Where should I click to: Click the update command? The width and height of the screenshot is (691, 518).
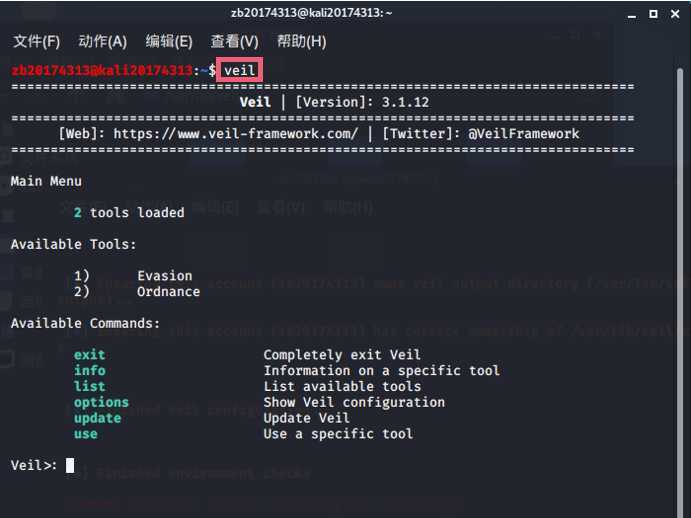click(x=97, y=418)
